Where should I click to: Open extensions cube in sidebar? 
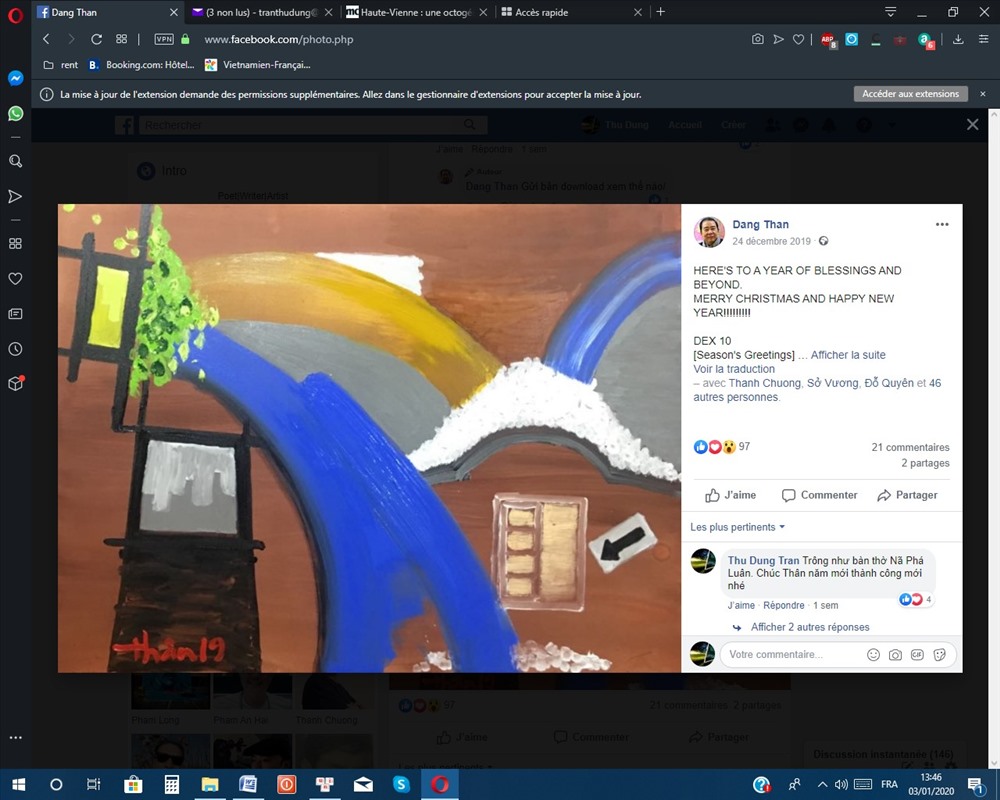click(x=15, y=383)
